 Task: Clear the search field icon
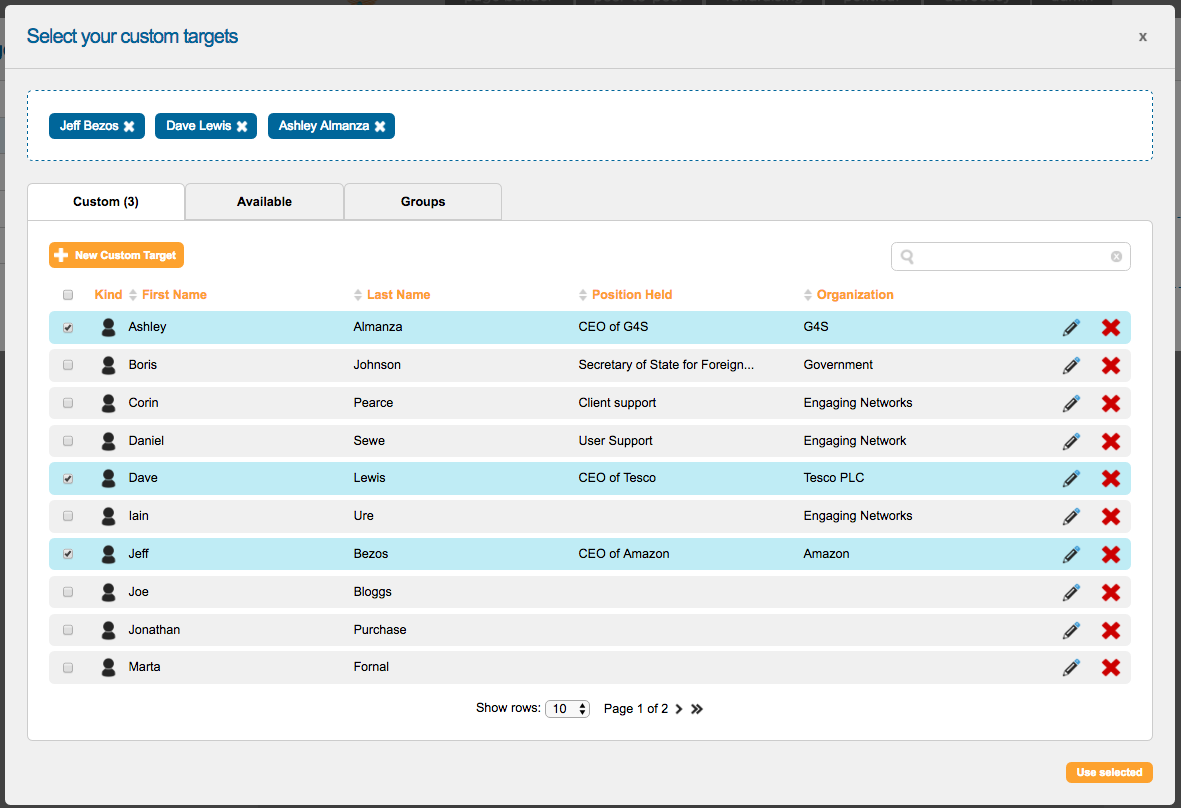click(x=1116, y=257)
